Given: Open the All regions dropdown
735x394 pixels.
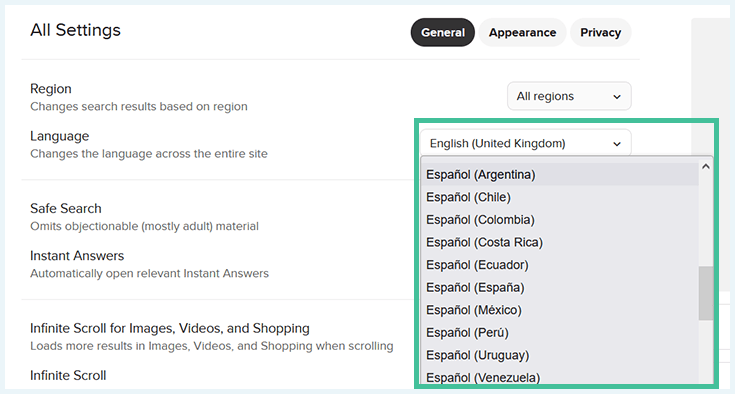Looking at the screenshot, I should coord(569,96).
